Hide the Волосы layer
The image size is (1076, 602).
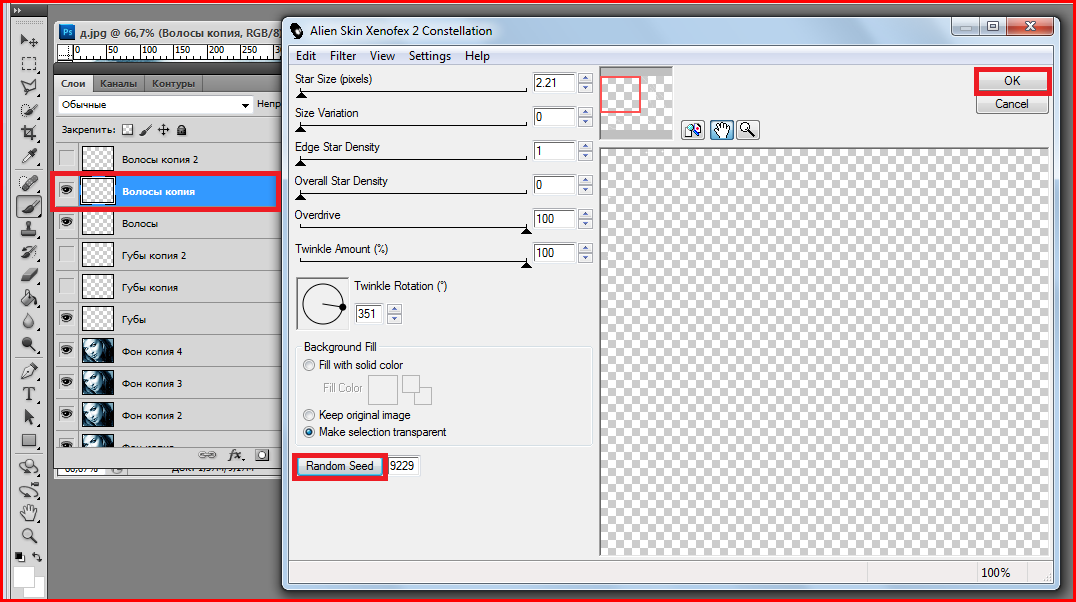click(x=67, y=222)
